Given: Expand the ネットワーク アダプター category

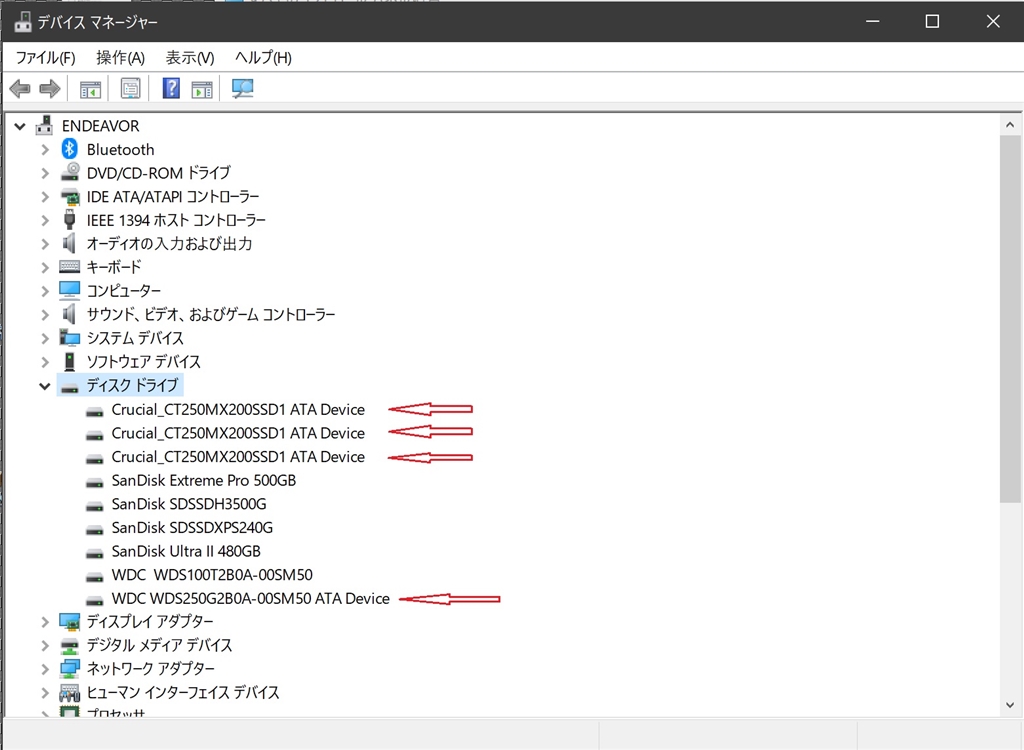Looking at the screenshot, I should click(x=44, y=669).
